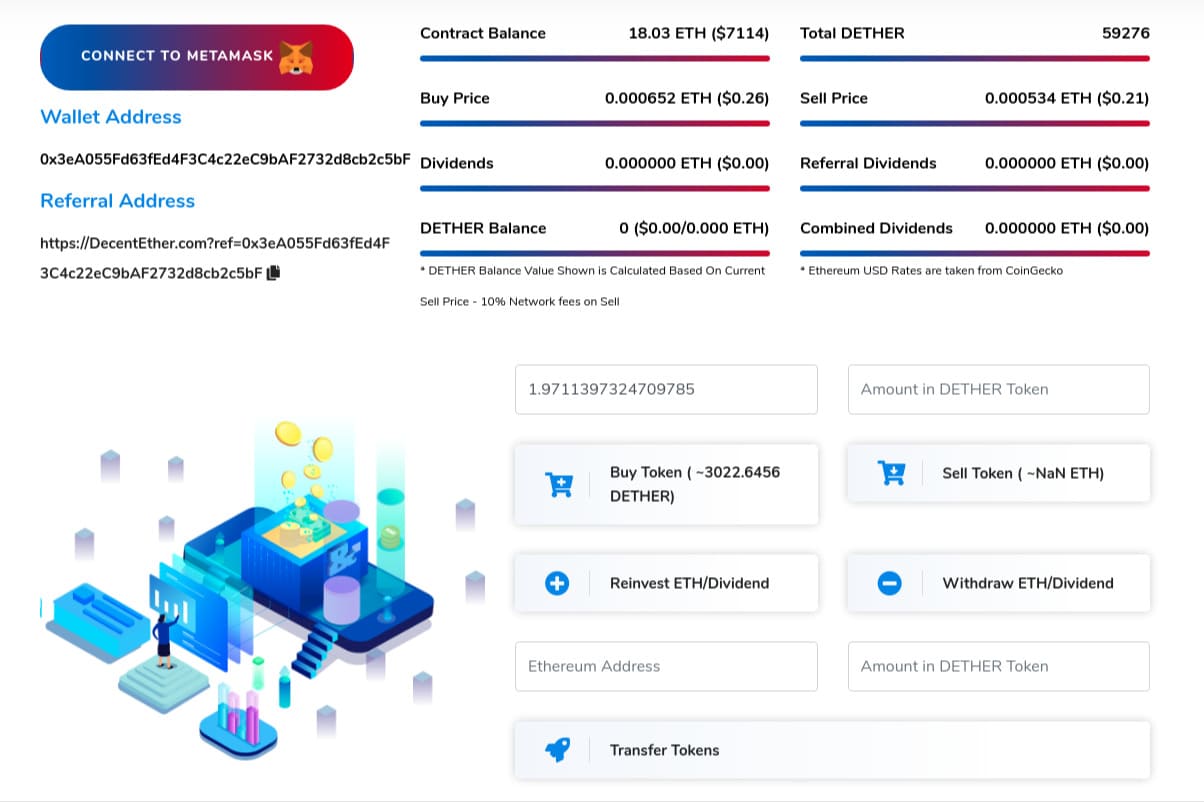The width and height of the screenshot is (1204, 802).
Task: Click the Transfer Tokens rocket icon
Action: [x=557, y=750]
